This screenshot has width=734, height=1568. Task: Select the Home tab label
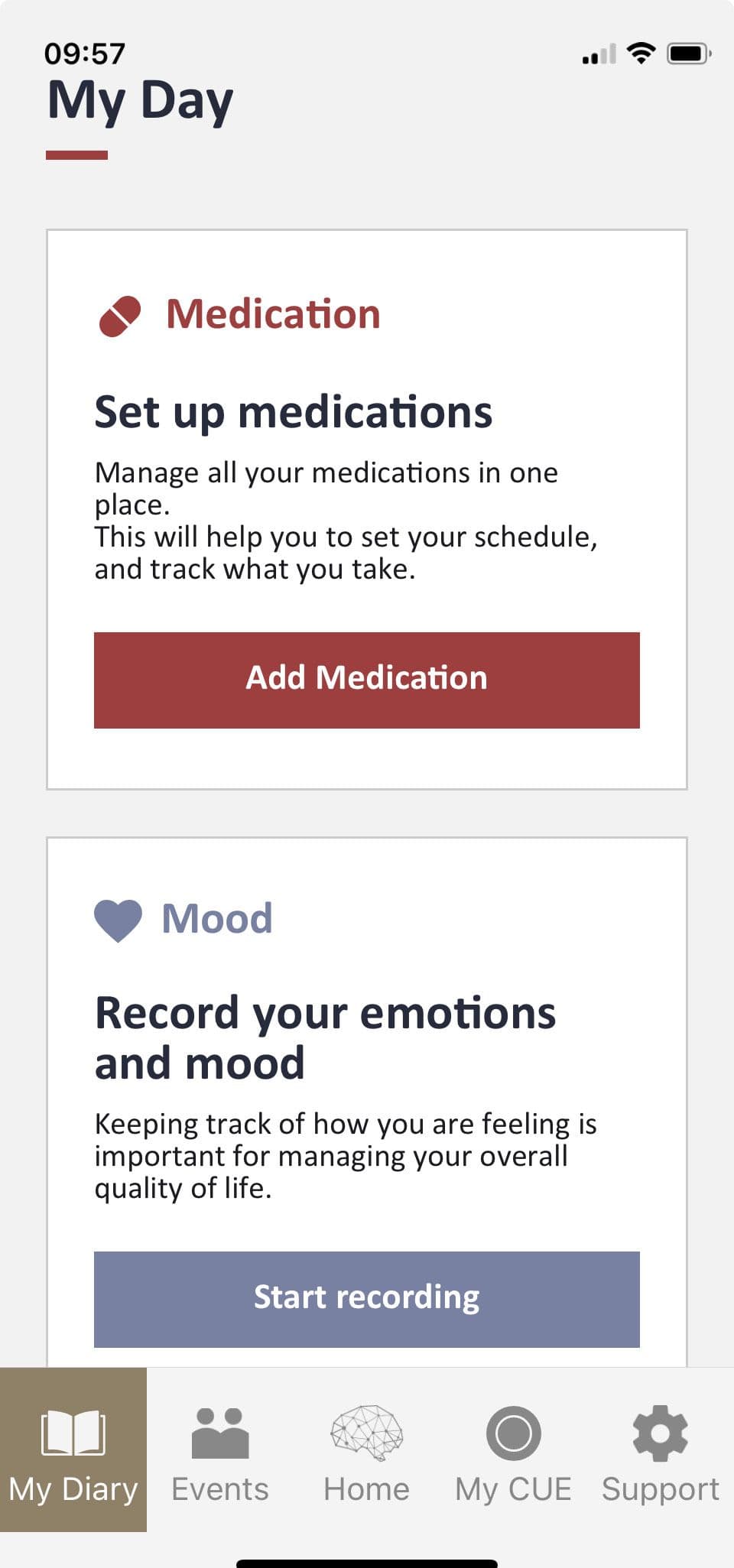coord(367,1489)
